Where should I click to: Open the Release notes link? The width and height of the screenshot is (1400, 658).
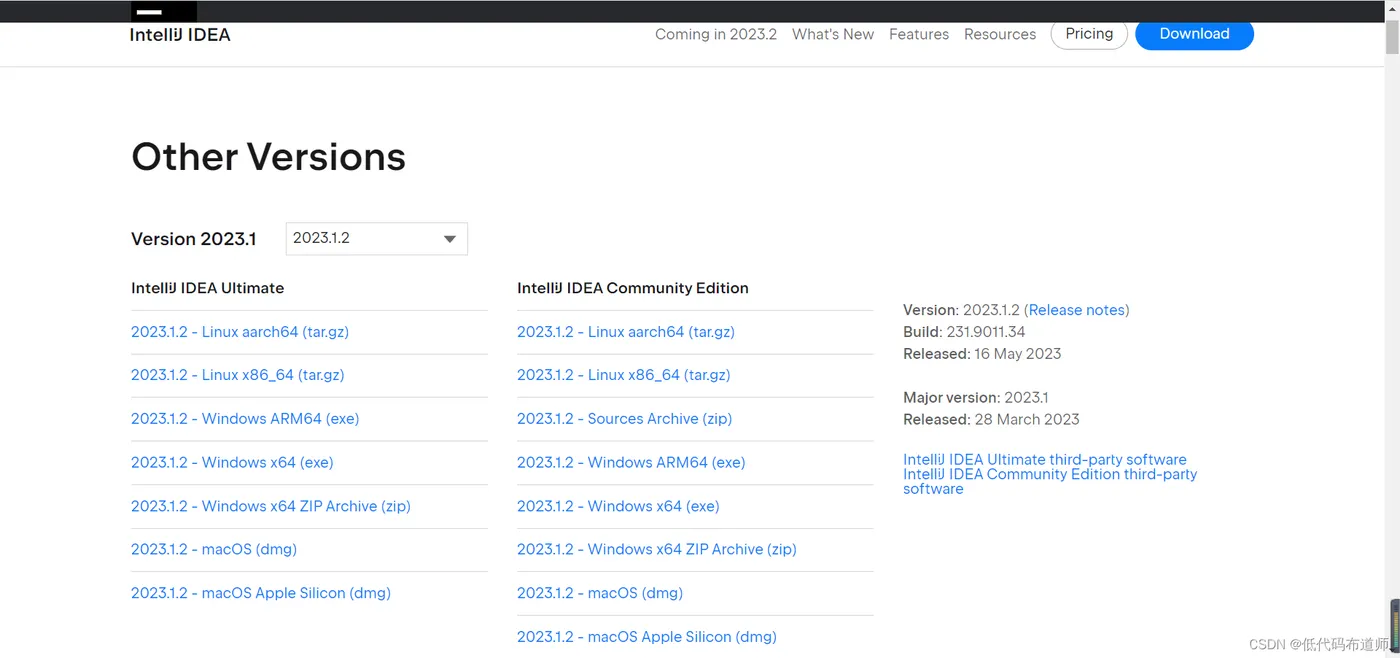pyautogui.click(x=1077, y=310)
